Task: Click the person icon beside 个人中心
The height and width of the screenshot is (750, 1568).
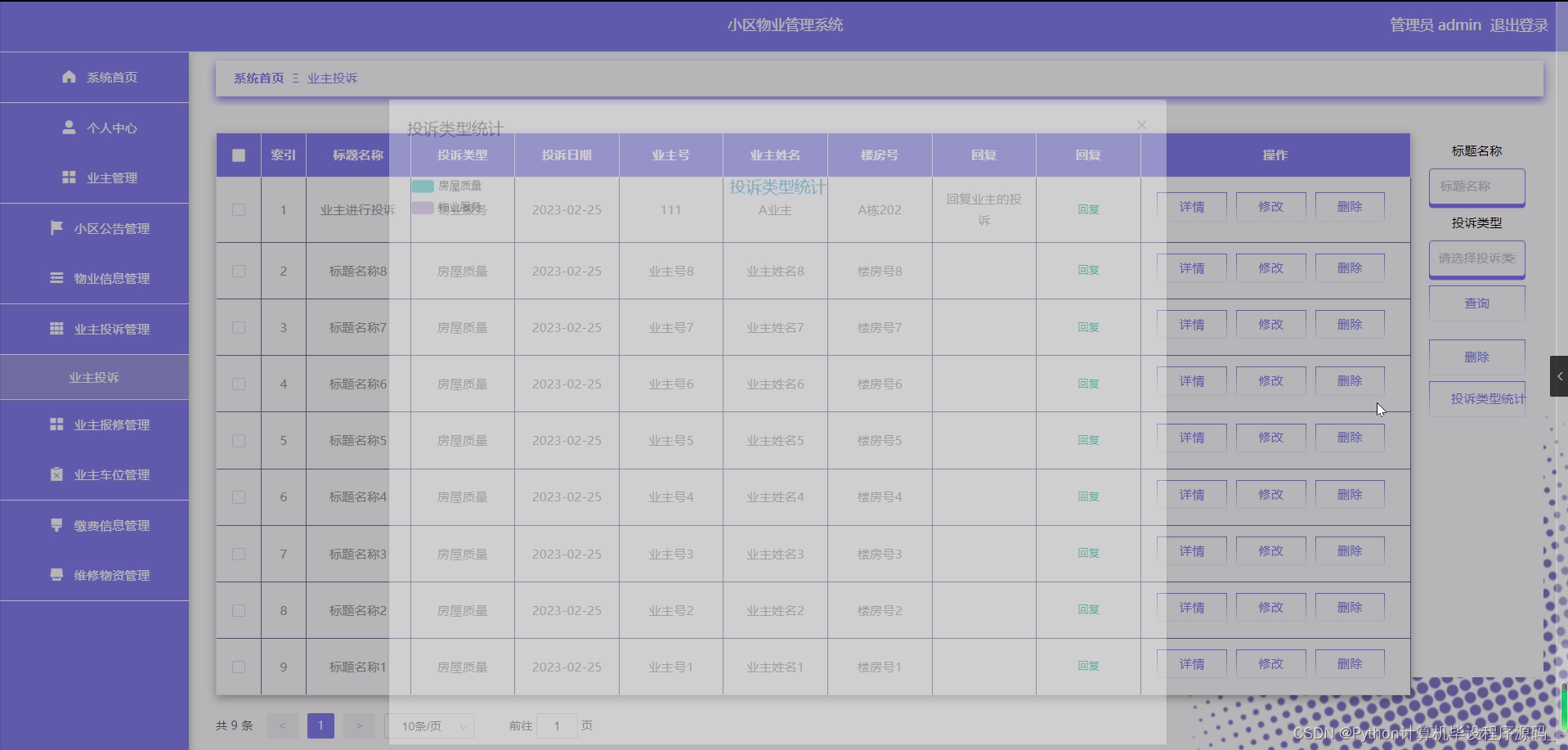Action: click(x=69, y=128)
